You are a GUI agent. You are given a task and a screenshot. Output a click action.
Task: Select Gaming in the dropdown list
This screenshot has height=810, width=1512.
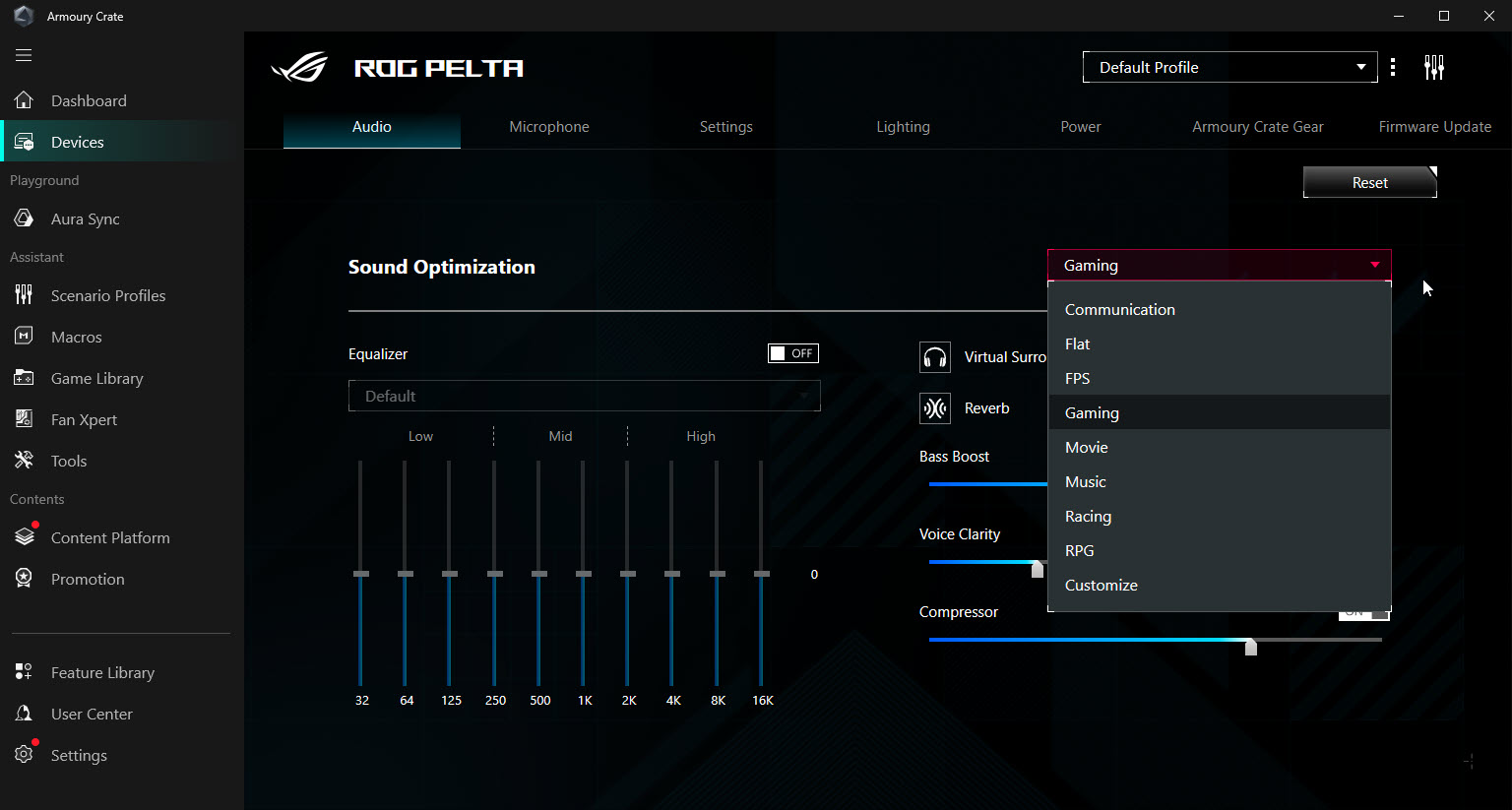[1220, 412]
